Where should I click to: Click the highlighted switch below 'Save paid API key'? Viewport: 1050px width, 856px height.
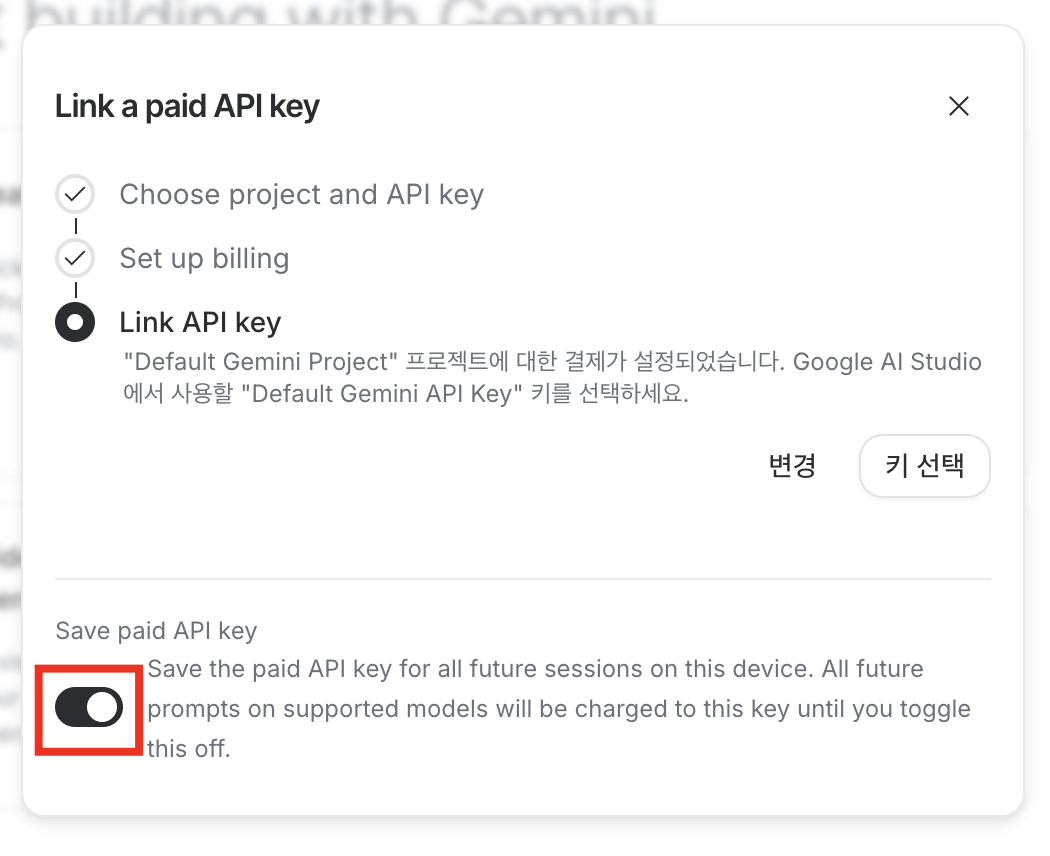(88, 709)
